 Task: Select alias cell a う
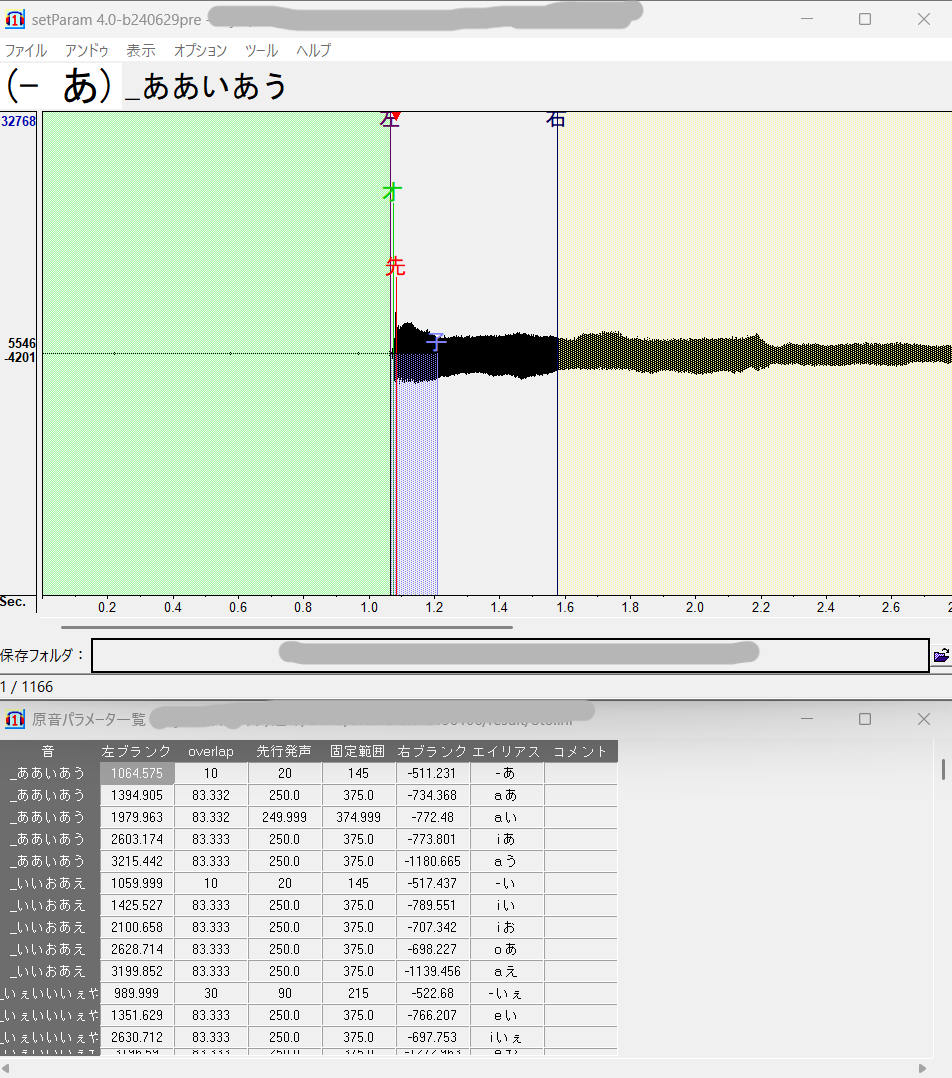[x=507, y=861]
